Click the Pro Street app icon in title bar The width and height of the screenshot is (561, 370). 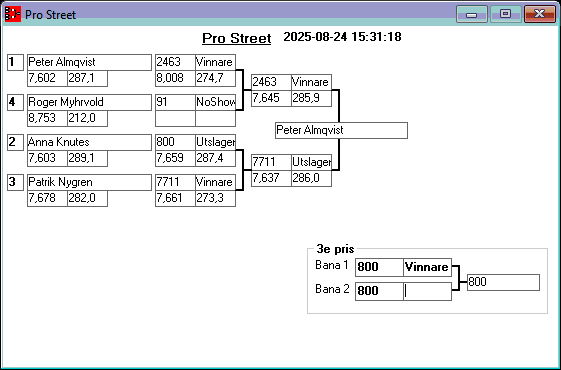13,14
